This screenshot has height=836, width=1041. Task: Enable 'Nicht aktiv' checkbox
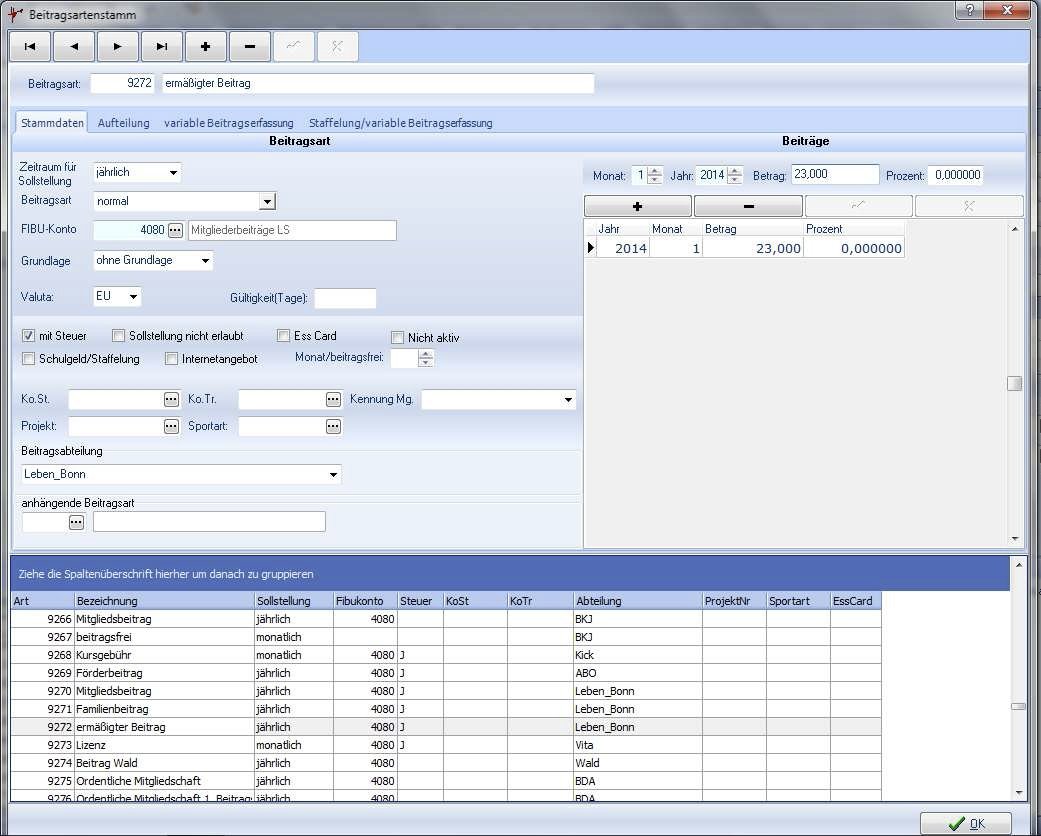click(398, 338)
